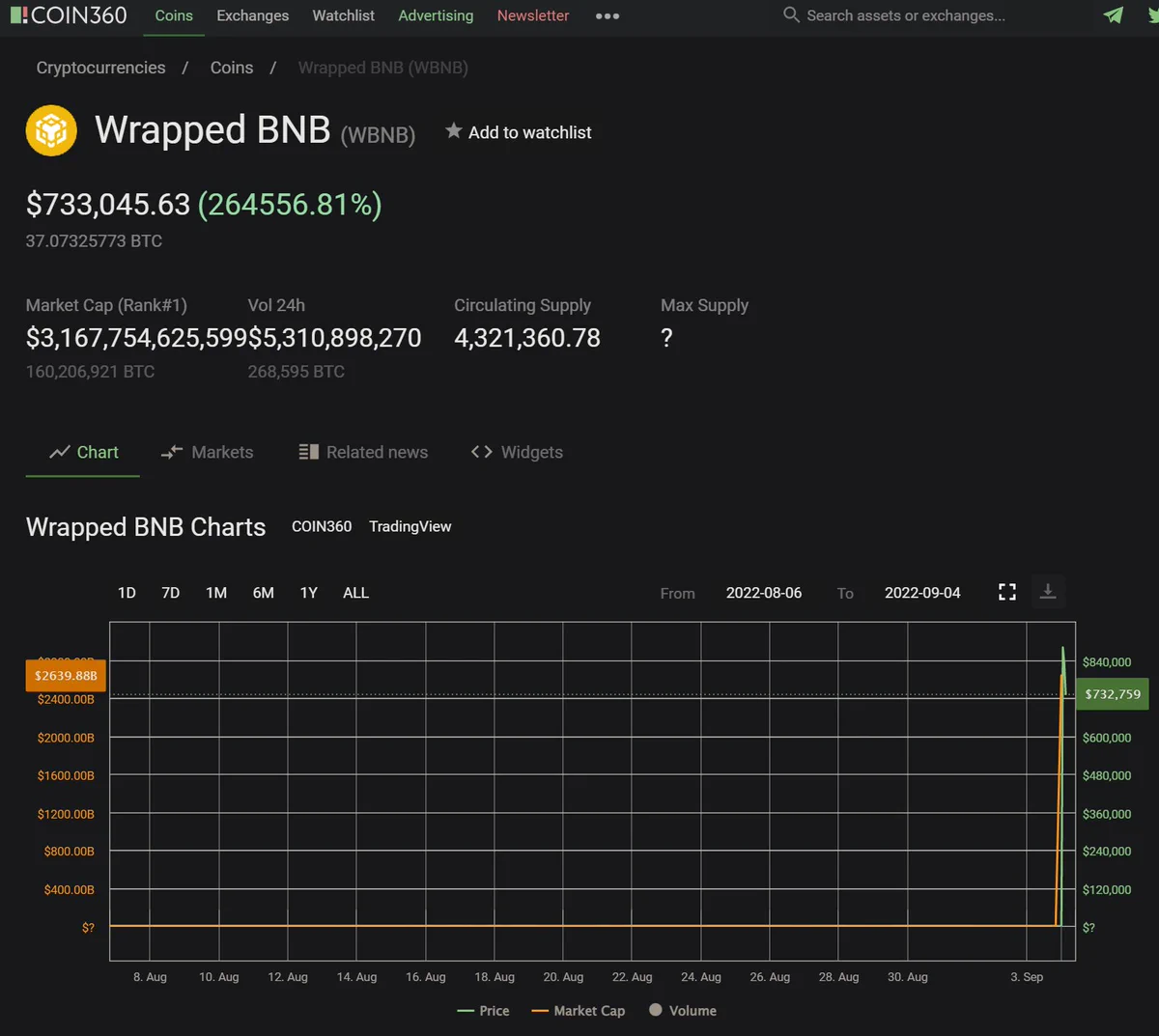Click the 37.07325773 BTC value

pos(94,241)
